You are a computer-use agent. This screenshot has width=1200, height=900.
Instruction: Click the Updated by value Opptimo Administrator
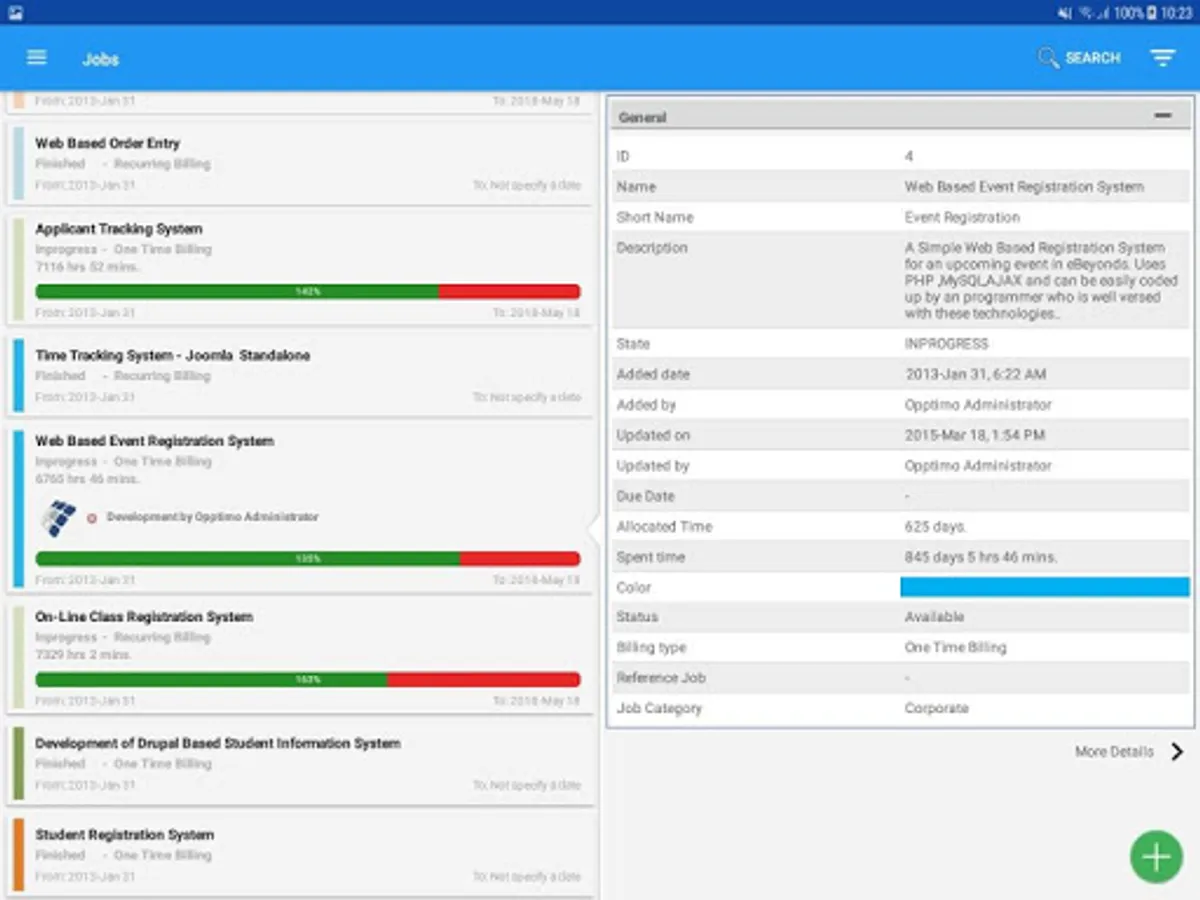click(978, 466)
